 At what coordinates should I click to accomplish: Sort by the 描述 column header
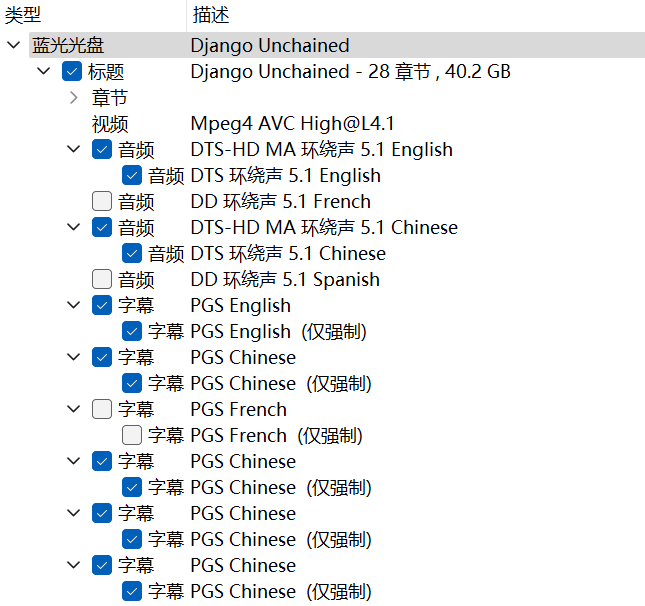pos(416,15)
